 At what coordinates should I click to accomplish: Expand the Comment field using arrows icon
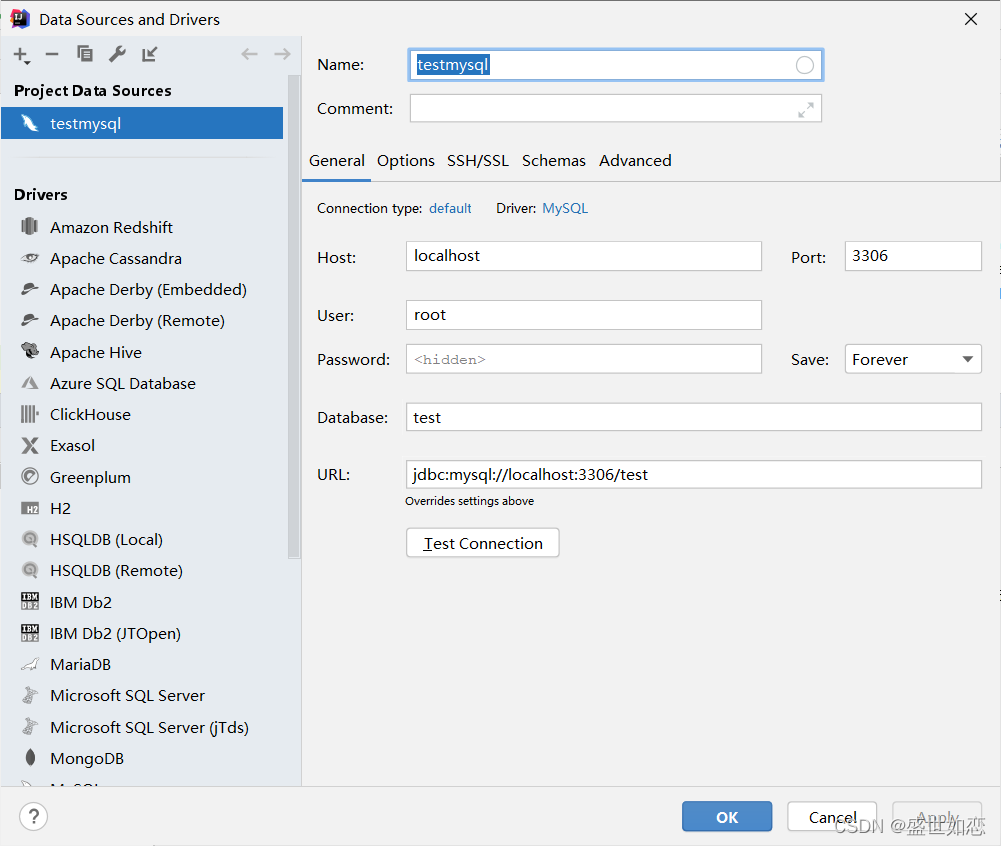806,110
